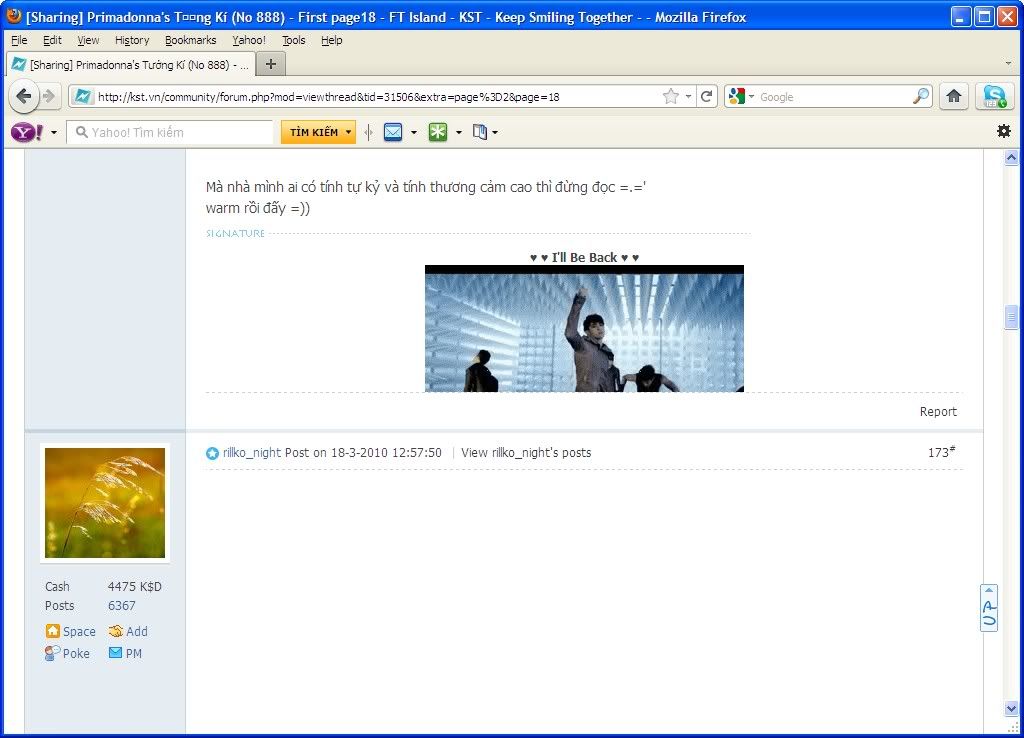Go forward with the Forward arrow button

pos(50,97)
